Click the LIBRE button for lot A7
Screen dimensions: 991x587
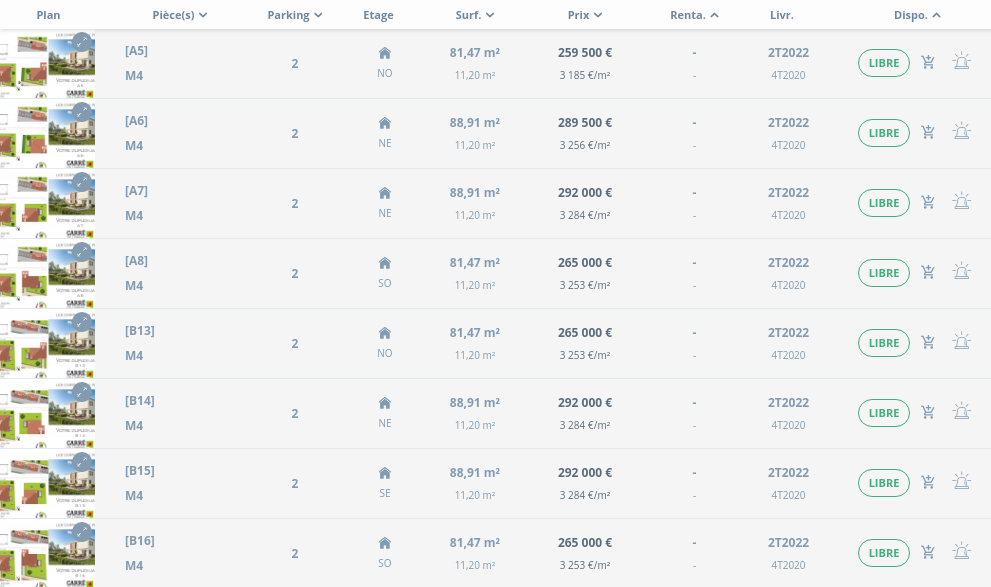coord(884,203)
